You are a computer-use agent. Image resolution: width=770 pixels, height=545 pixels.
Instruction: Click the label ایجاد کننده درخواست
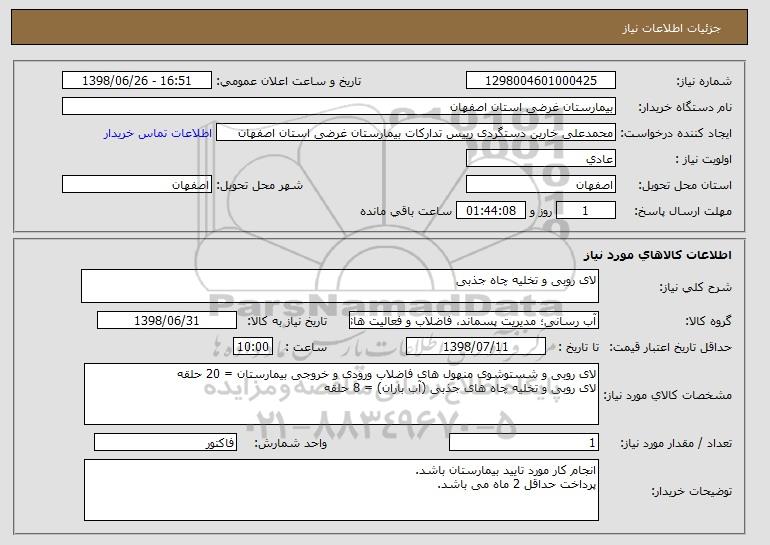[676, 133]
